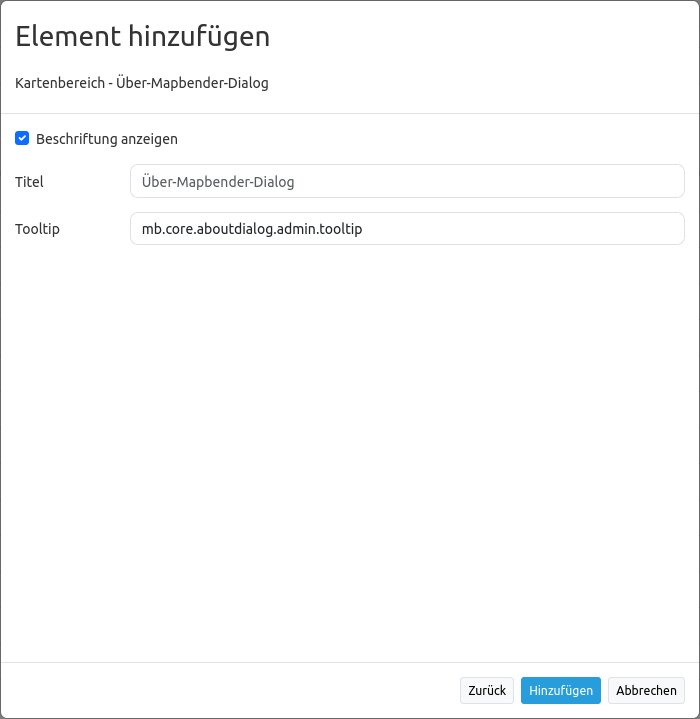Viewport: 700px width, 719px height.
Task: Cancel the dialog via Abbrechen
Action: [646, 690]
